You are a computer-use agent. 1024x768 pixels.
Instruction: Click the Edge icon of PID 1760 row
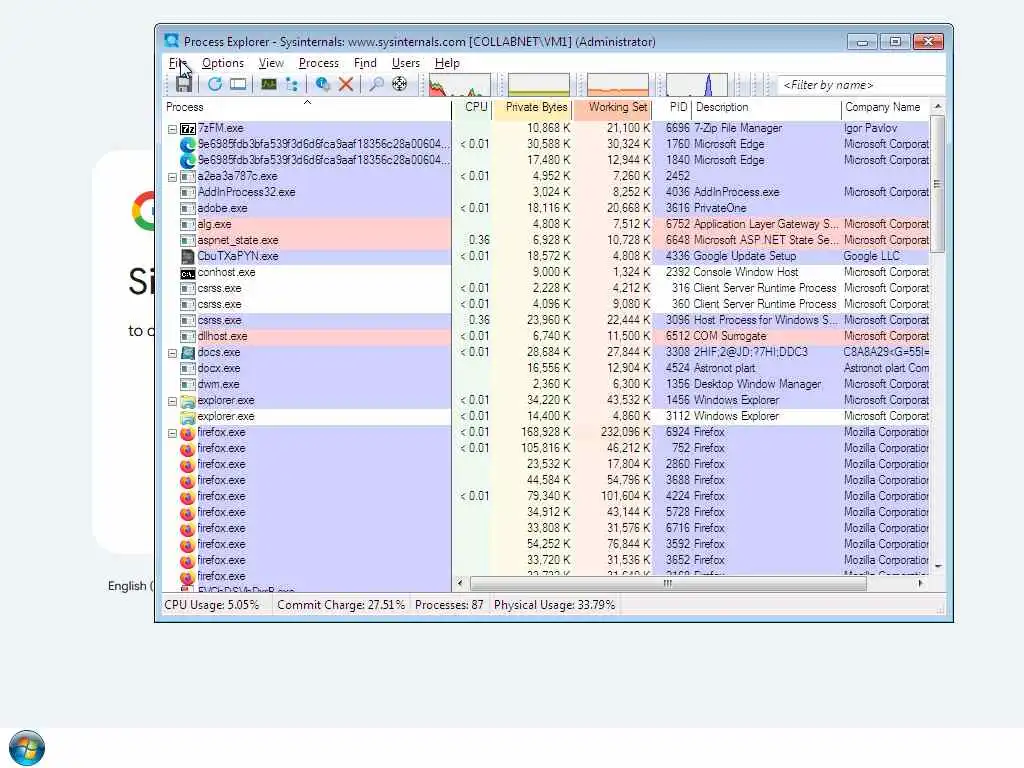coord(188,144)
